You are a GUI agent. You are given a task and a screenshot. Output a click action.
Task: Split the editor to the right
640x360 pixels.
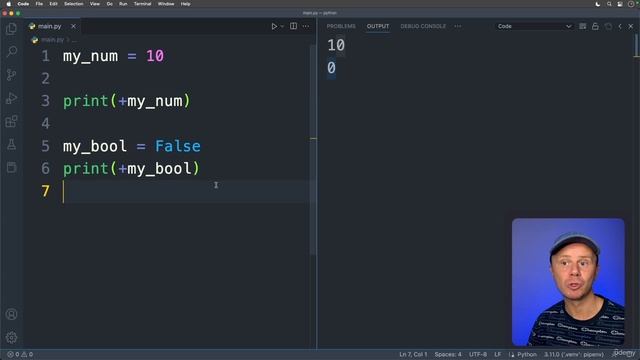[x=293, y=26]
